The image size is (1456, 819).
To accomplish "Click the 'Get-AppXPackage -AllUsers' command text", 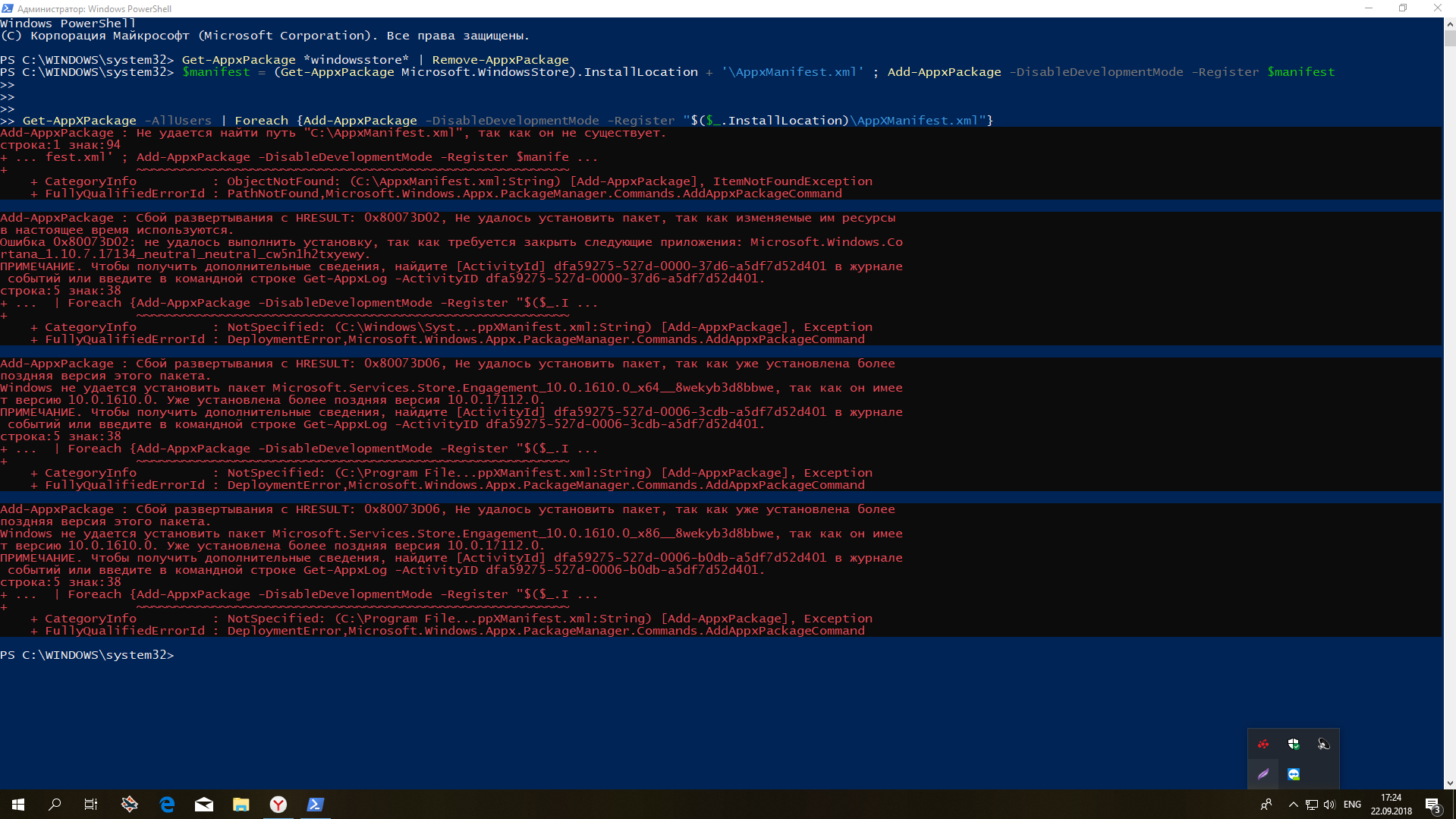I will pyautogui.click(x=117, y=121).
